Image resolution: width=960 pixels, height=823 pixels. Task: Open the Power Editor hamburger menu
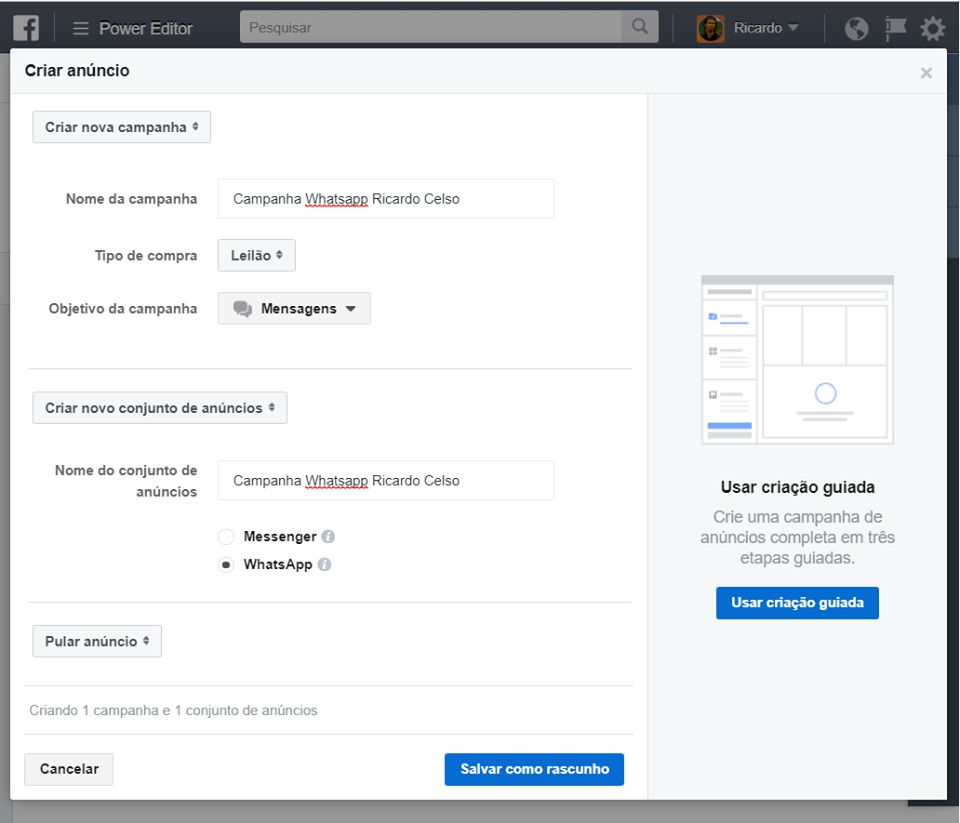coord(81,28)
